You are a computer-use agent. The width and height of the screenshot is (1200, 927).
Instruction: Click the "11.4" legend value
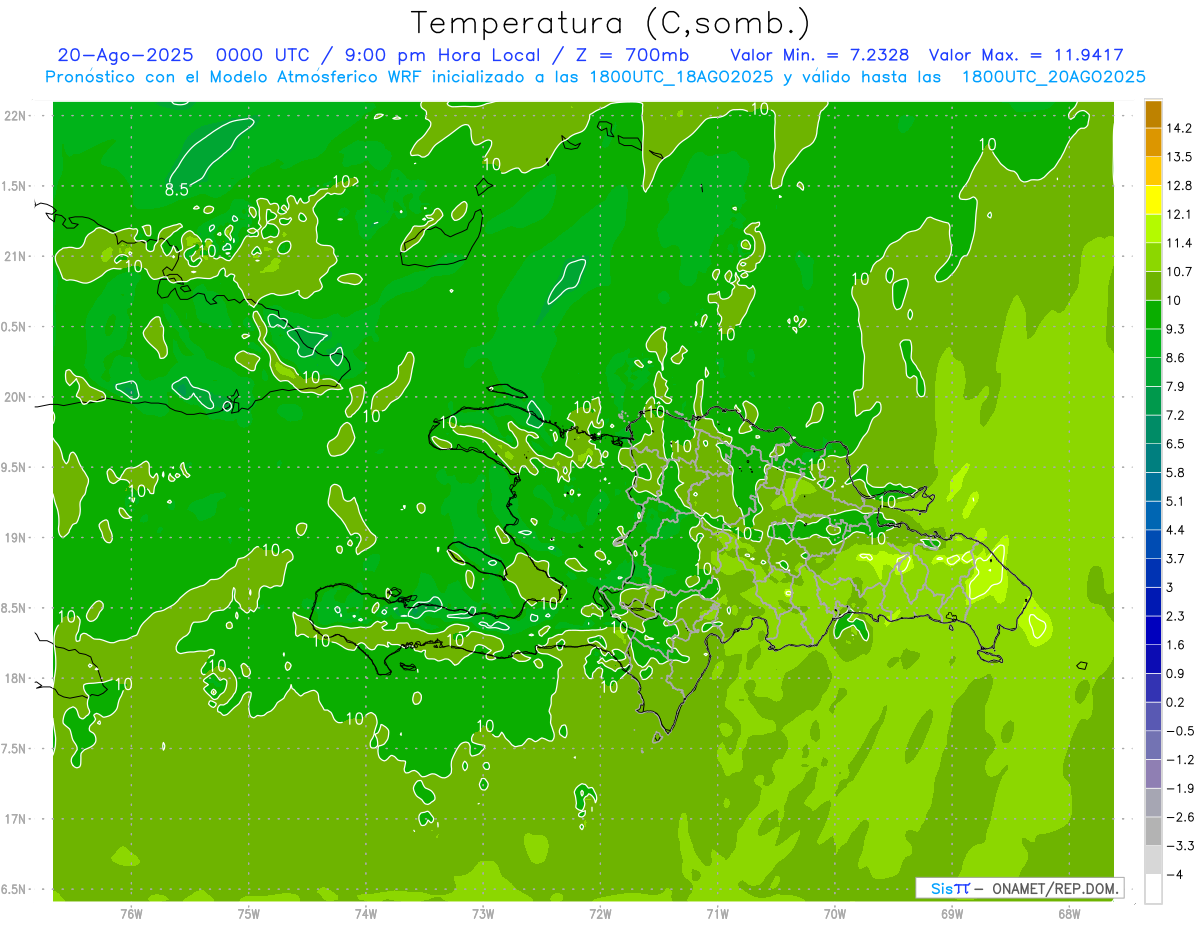(1179, 243)
